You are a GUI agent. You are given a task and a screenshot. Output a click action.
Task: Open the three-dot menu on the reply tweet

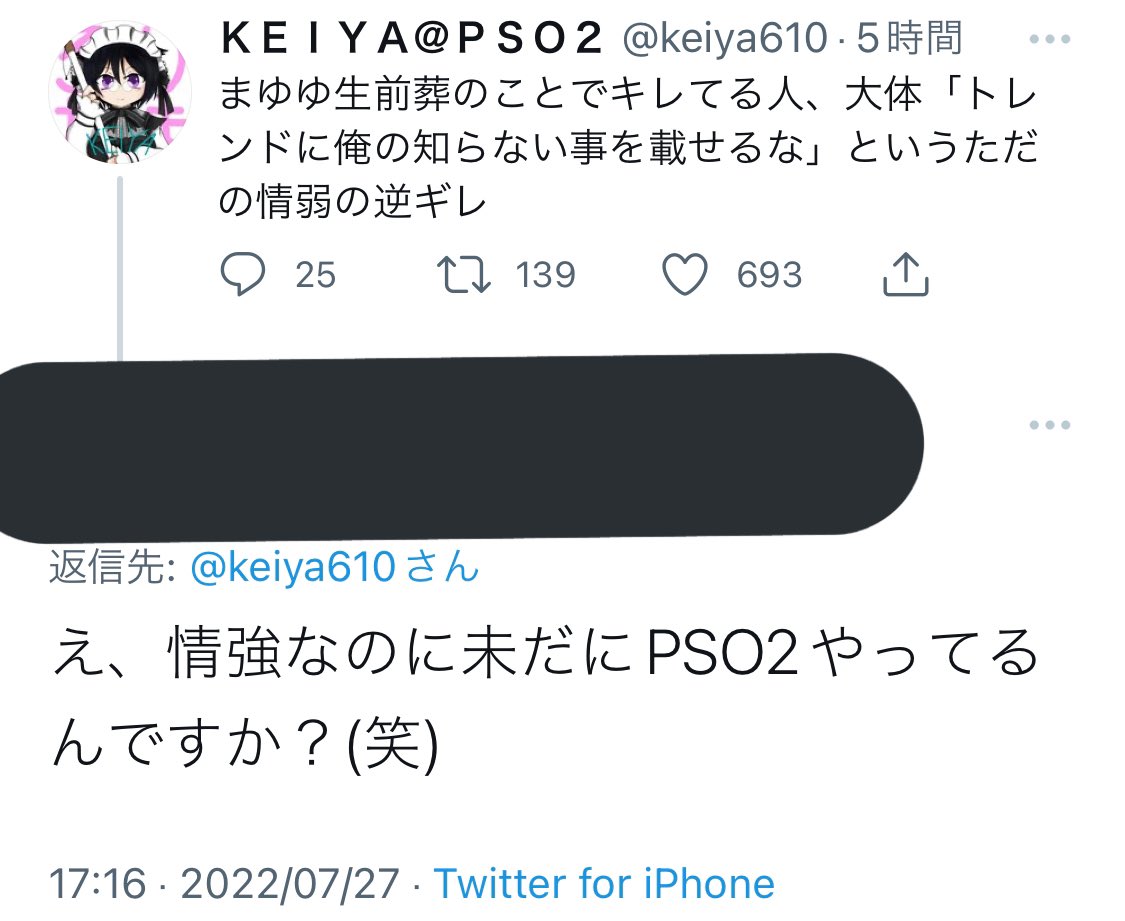1050,425
